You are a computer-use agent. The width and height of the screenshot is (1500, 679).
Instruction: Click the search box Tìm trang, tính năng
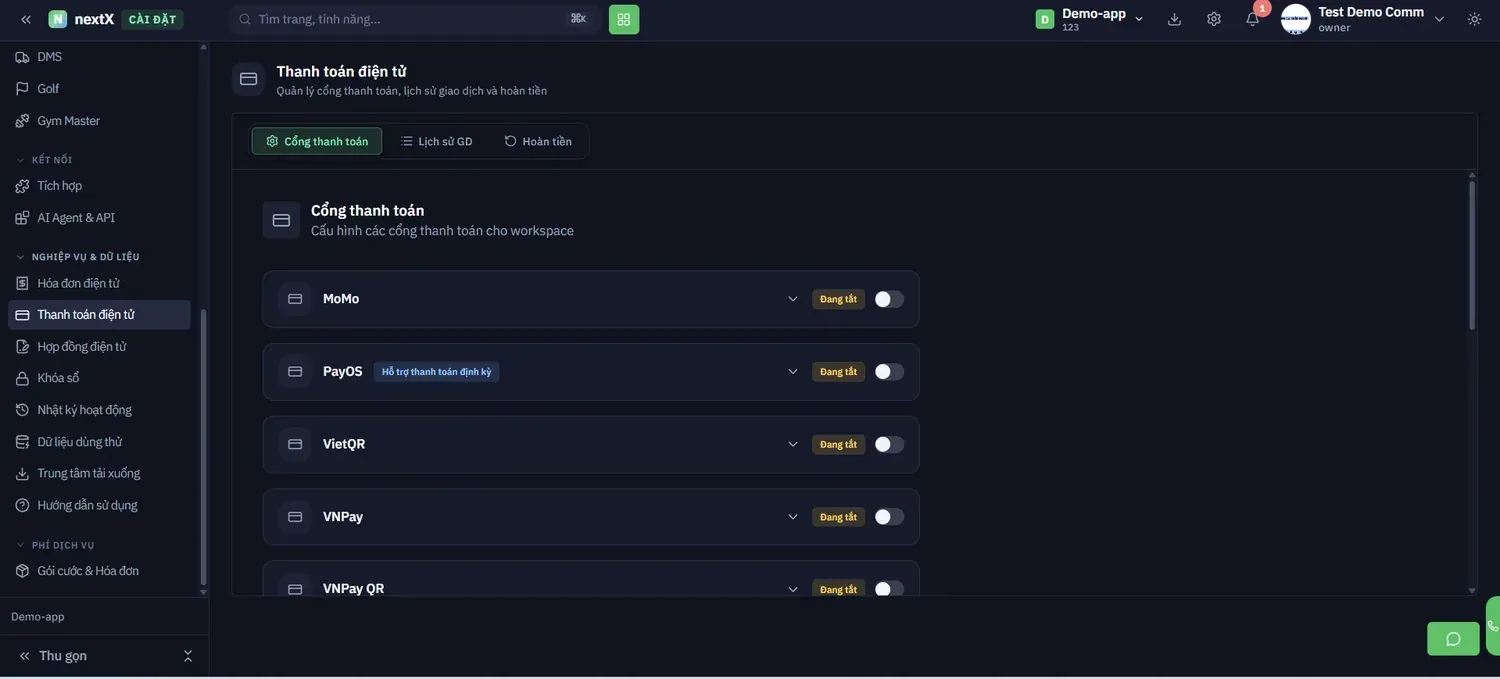click(x=415, y=19)
